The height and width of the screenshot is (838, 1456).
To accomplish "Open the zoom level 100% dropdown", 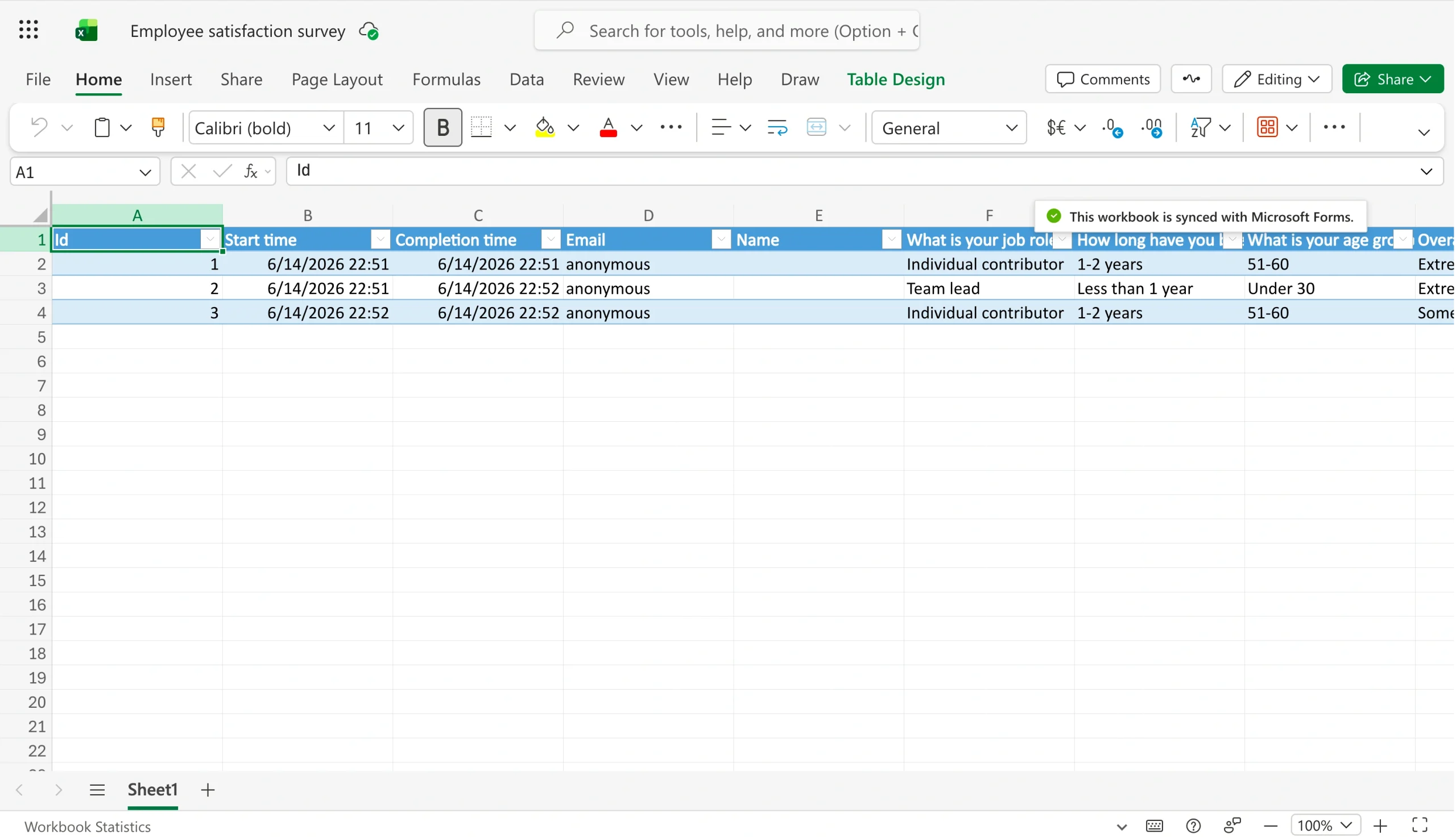I will pyautogui.click(x=1326, y=826).
